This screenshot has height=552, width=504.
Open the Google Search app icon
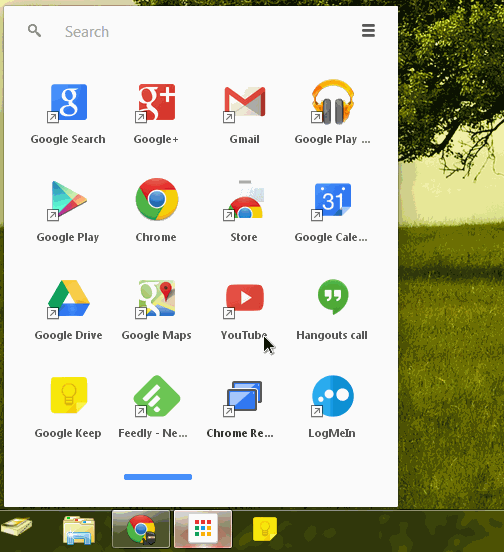tap(69, 102)
